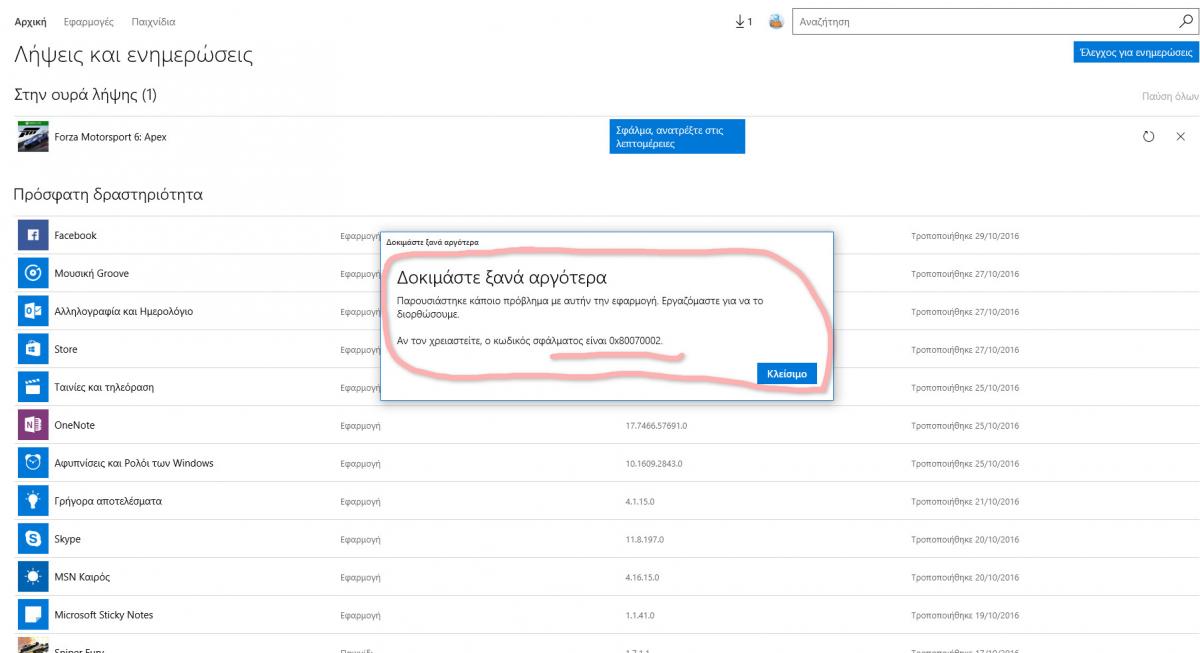Select the OneNote app name
The height and width of the screenshot is (653, 1200).
click(x=74, y=426)
